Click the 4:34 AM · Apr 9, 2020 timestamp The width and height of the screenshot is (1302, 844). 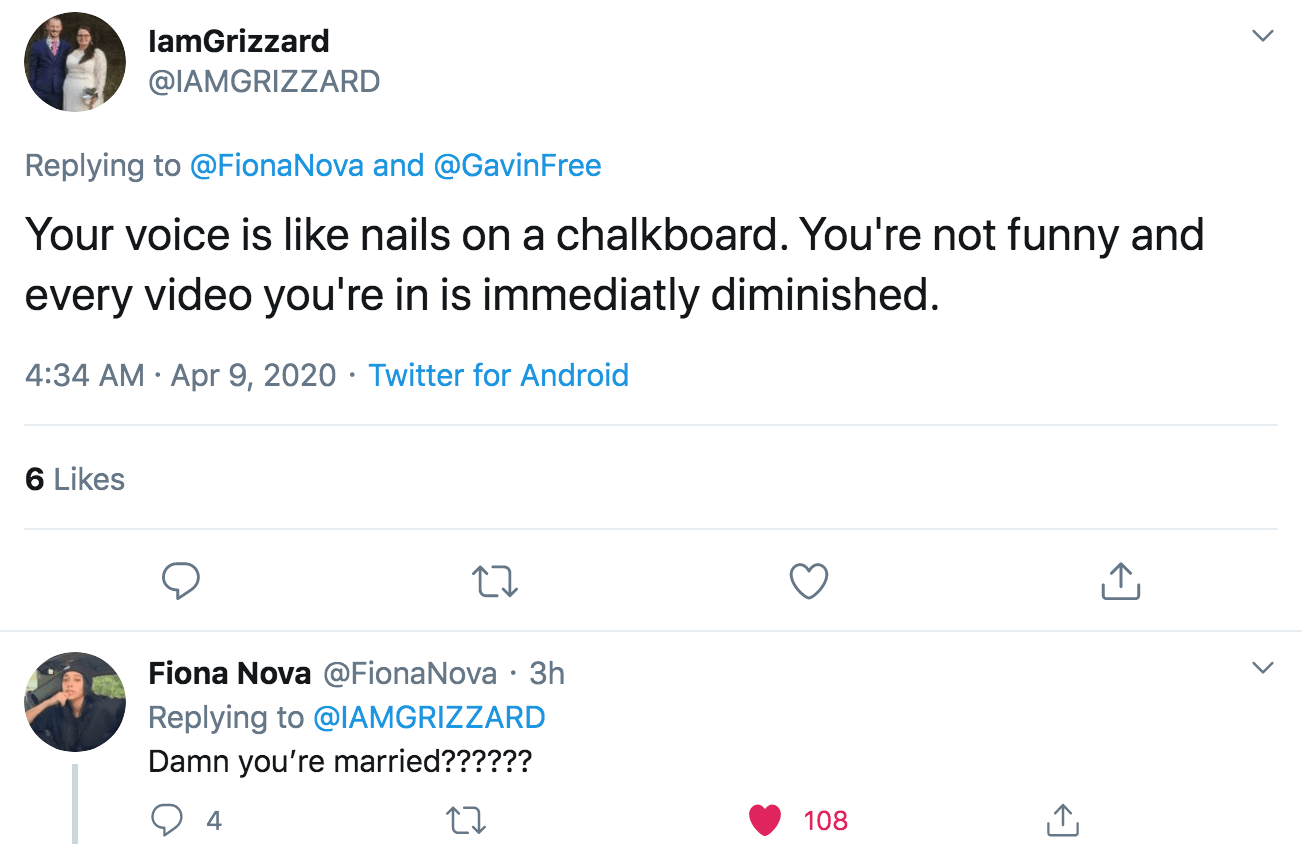point(180,375)
